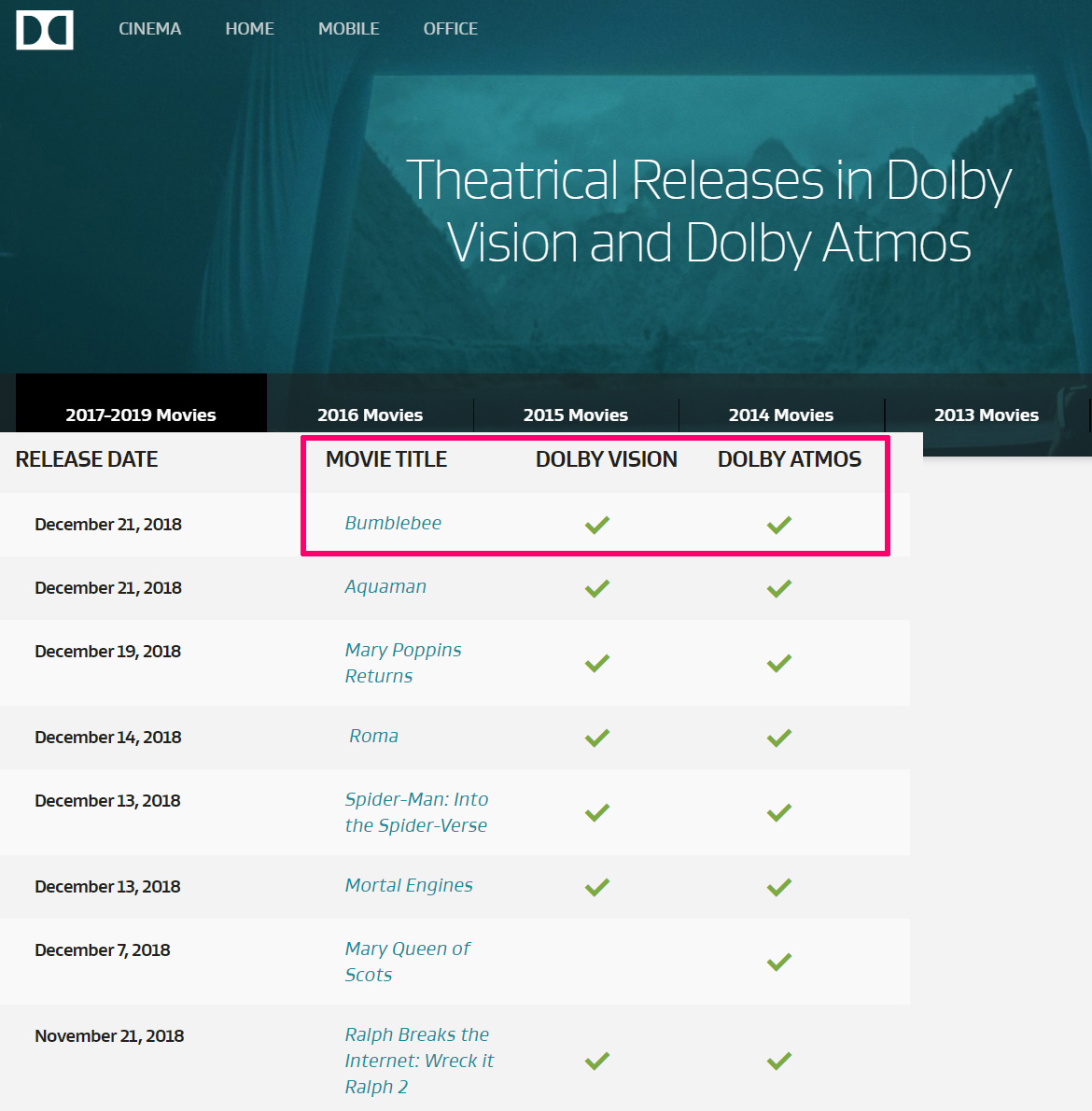Viewport: 1092px width, 1111px height.
Task: Click the December 19, 2018 date
Action: coord(107,651)
